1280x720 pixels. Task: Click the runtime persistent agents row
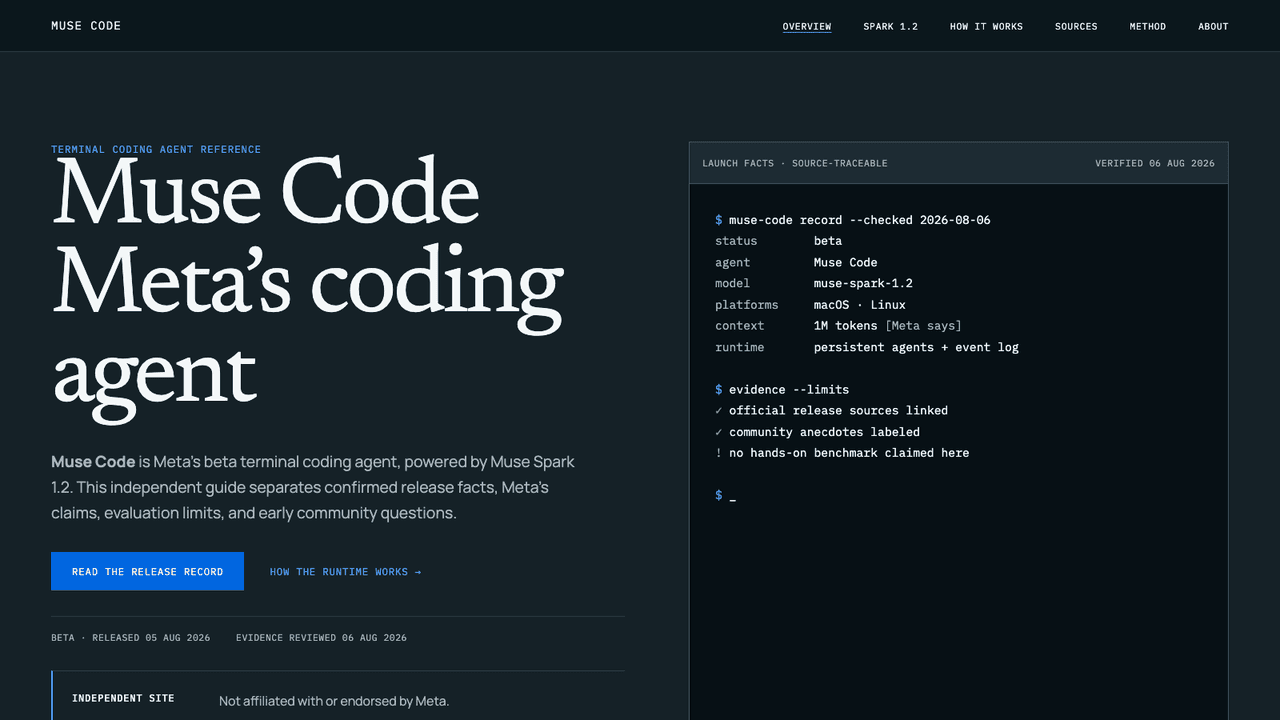867,347
